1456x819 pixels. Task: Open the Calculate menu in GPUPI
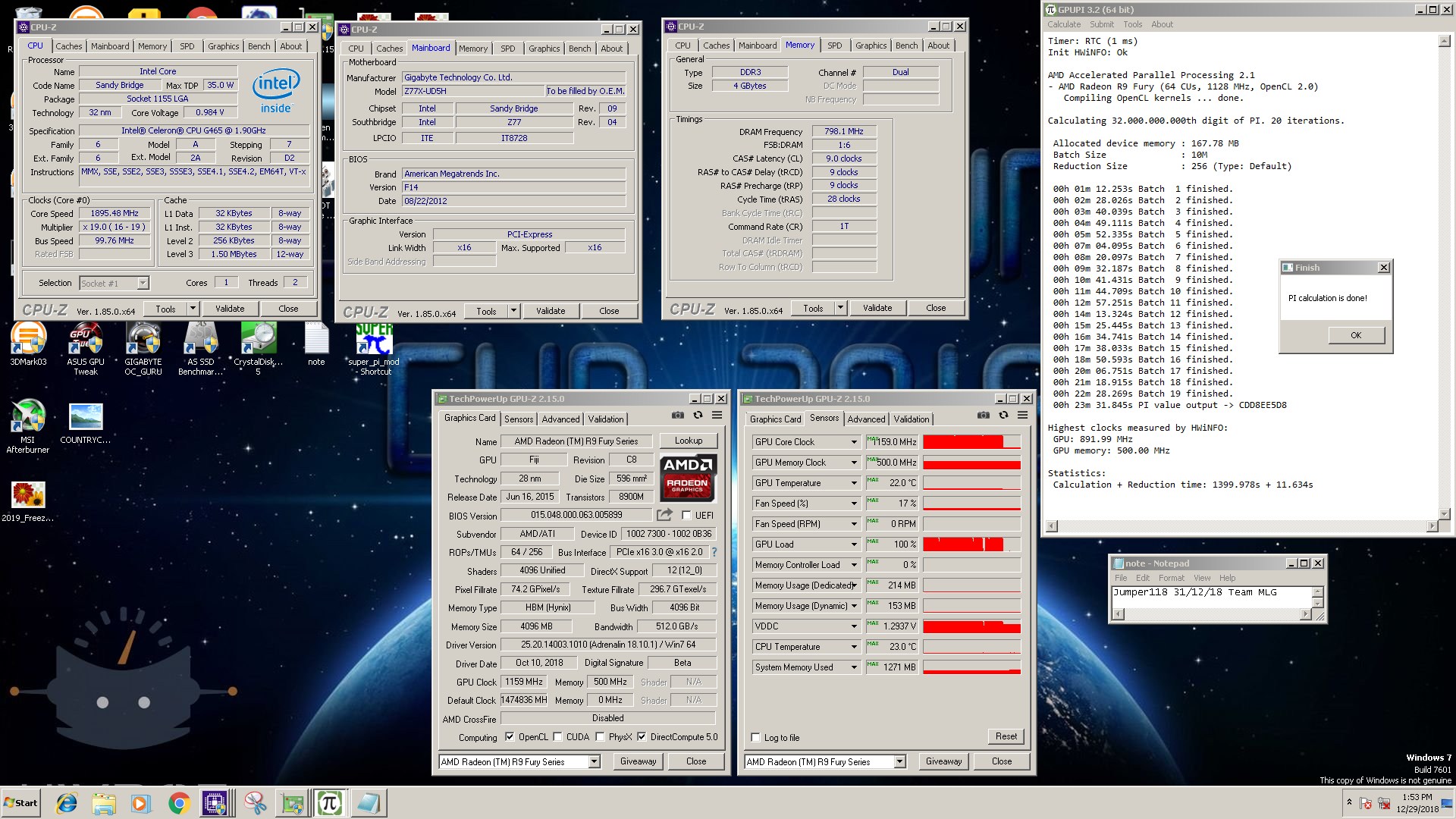click(x=1064, y=24)
